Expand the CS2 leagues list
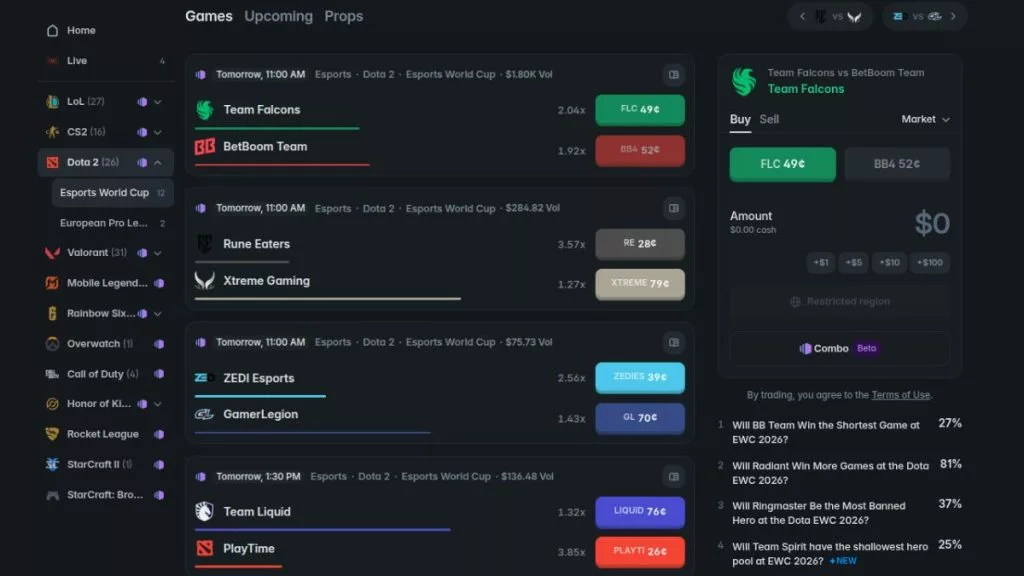Image resolution: width=1024 pixels, height=576 pixels. (158, 132)
